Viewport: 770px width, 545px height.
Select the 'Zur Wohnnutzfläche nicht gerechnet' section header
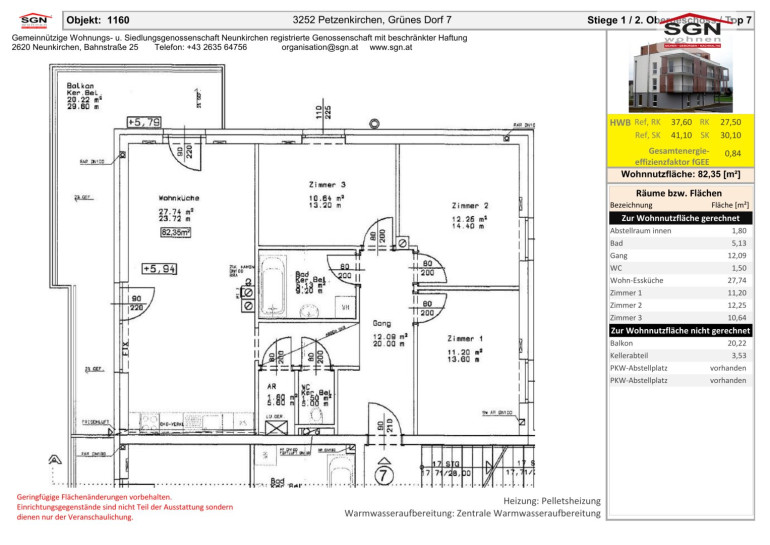(681, 330)
